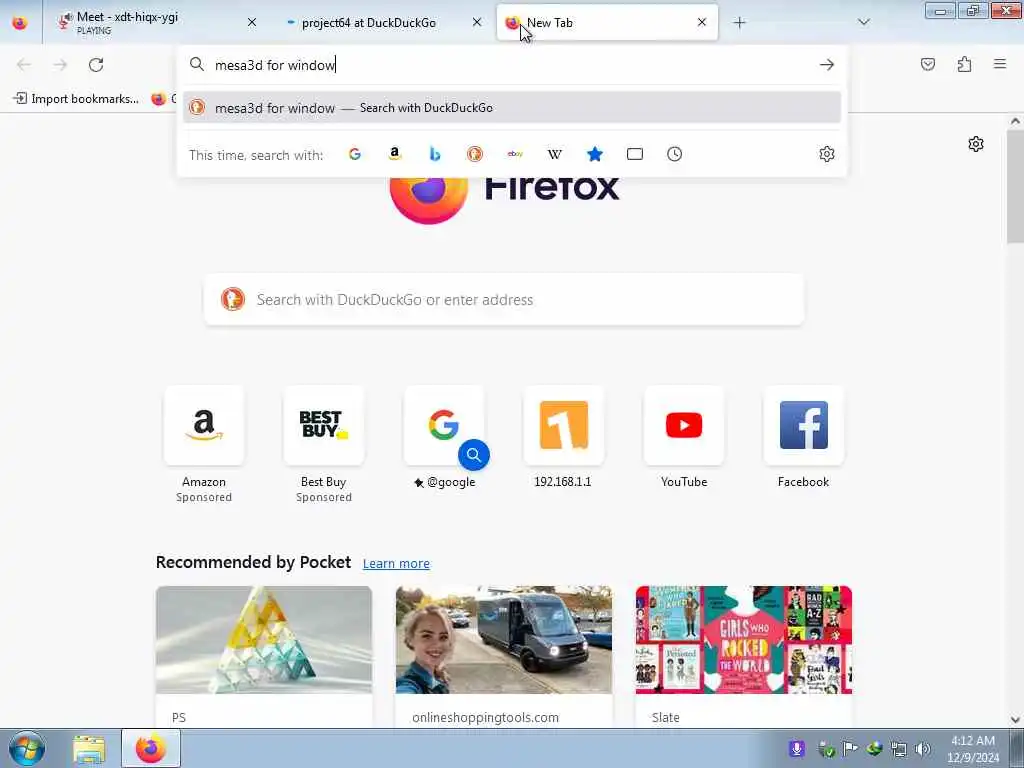Expand the list-all-tabs chevron

[863, 23]
